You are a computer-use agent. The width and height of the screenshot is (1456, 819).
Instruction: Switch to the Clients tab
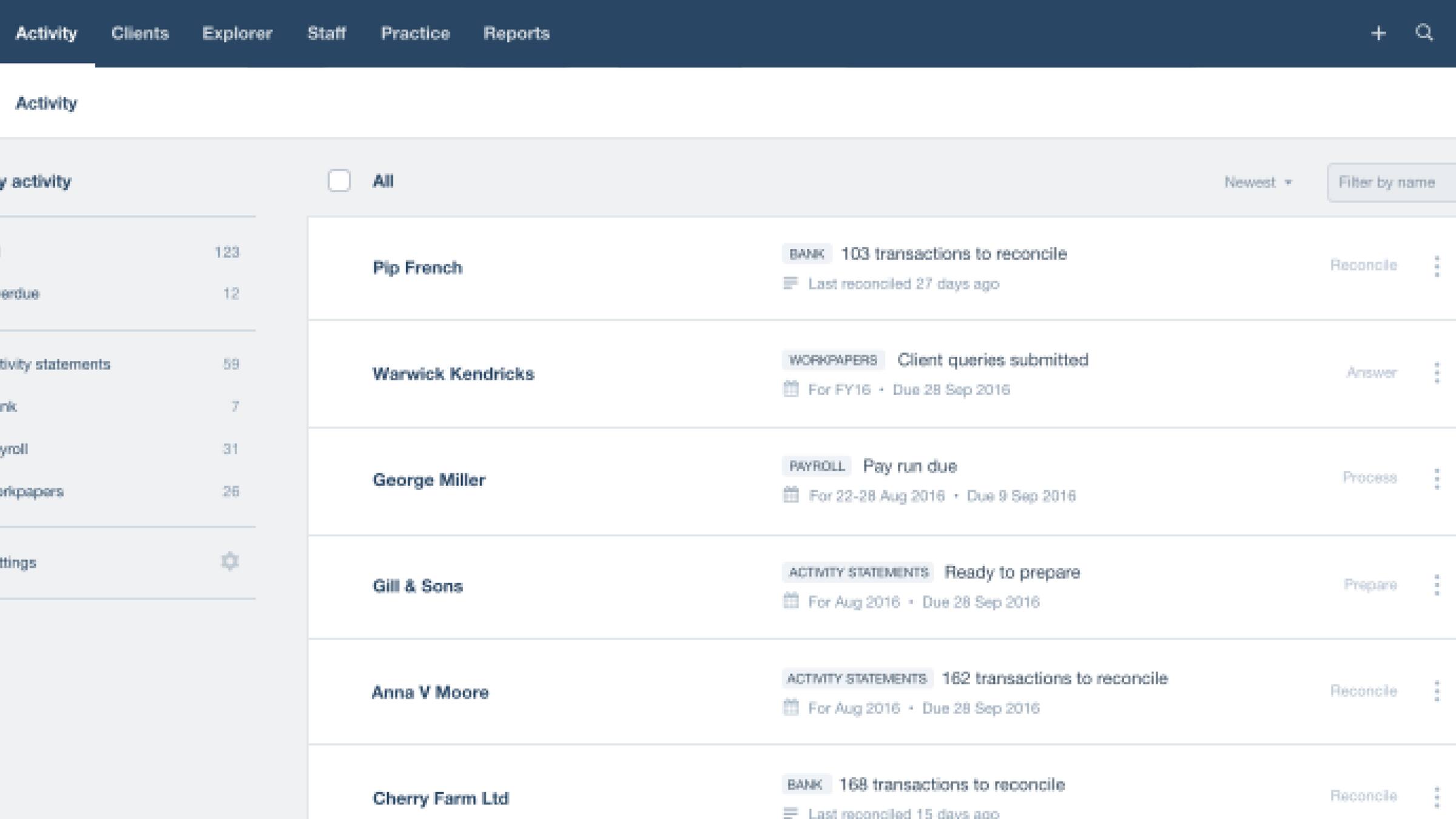[140, 33]
